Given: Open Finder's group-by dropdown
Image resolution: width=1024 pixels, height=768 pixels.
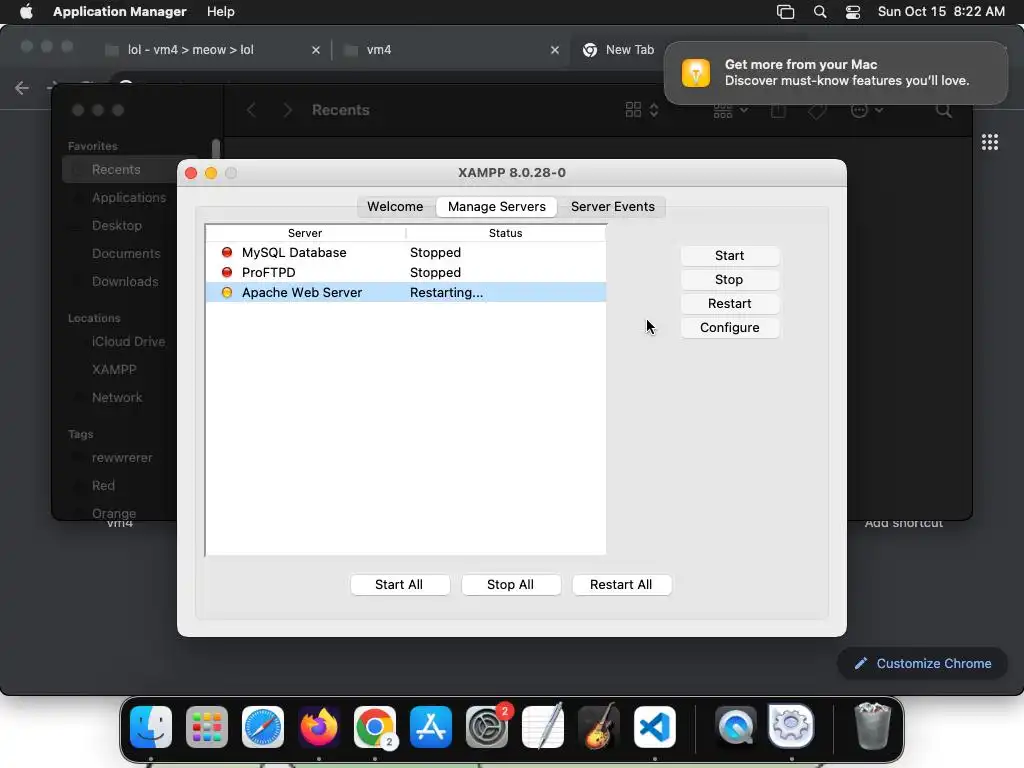Looking at the screenshot, I should click(x=730, y=110).
